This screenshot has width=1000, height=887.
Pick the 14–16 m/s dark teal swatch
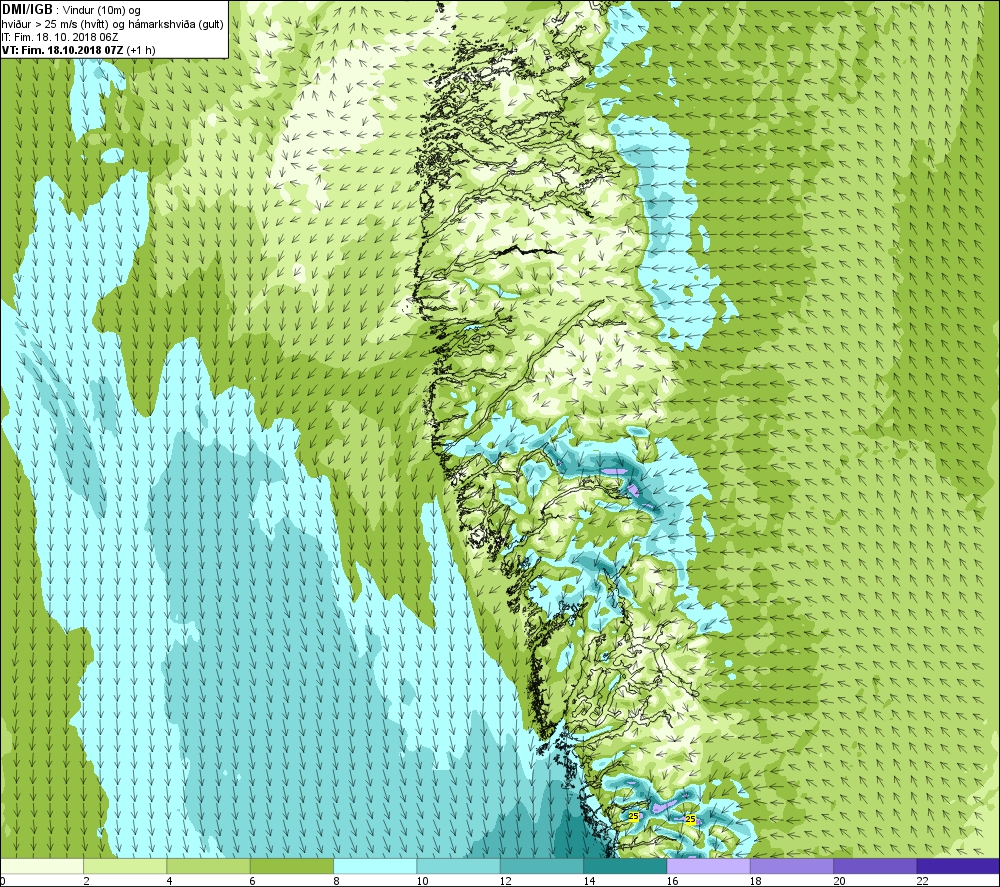coord(625,866)
